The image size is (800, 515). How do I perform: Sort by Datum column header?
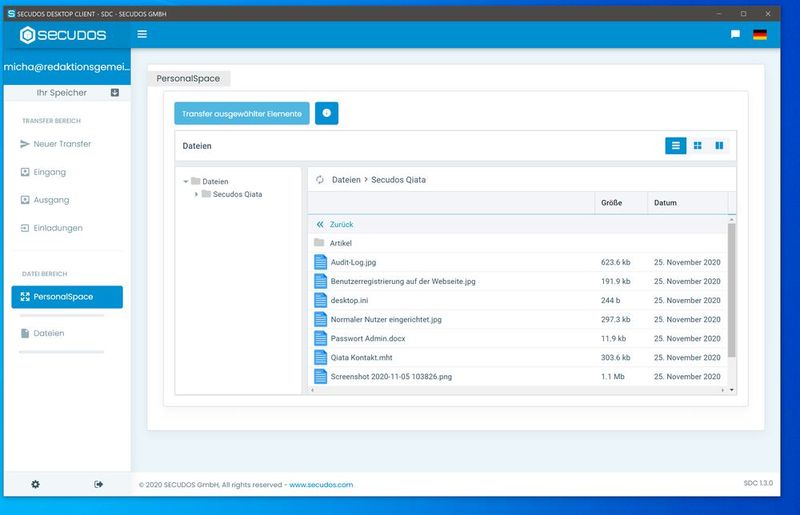pos(665,203)
